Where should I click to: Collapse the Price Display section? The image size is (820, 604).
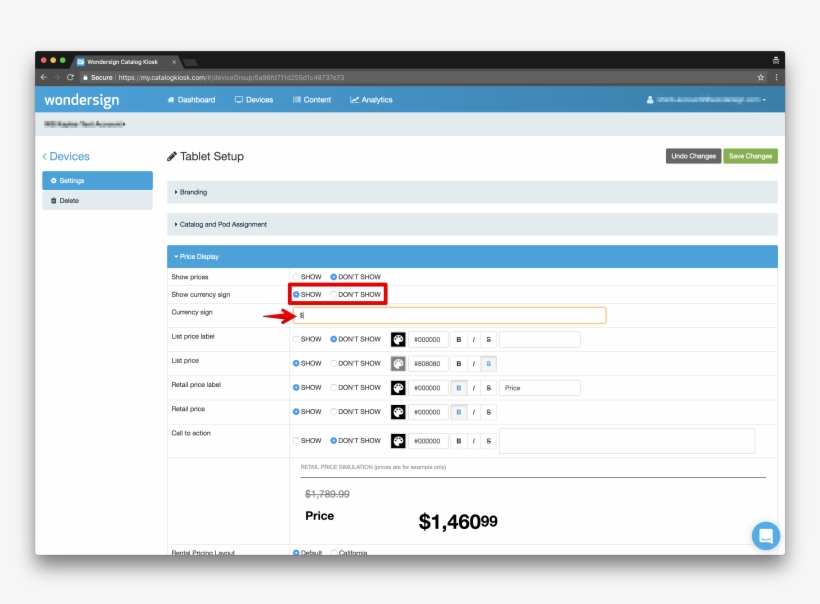click(197, 257)
